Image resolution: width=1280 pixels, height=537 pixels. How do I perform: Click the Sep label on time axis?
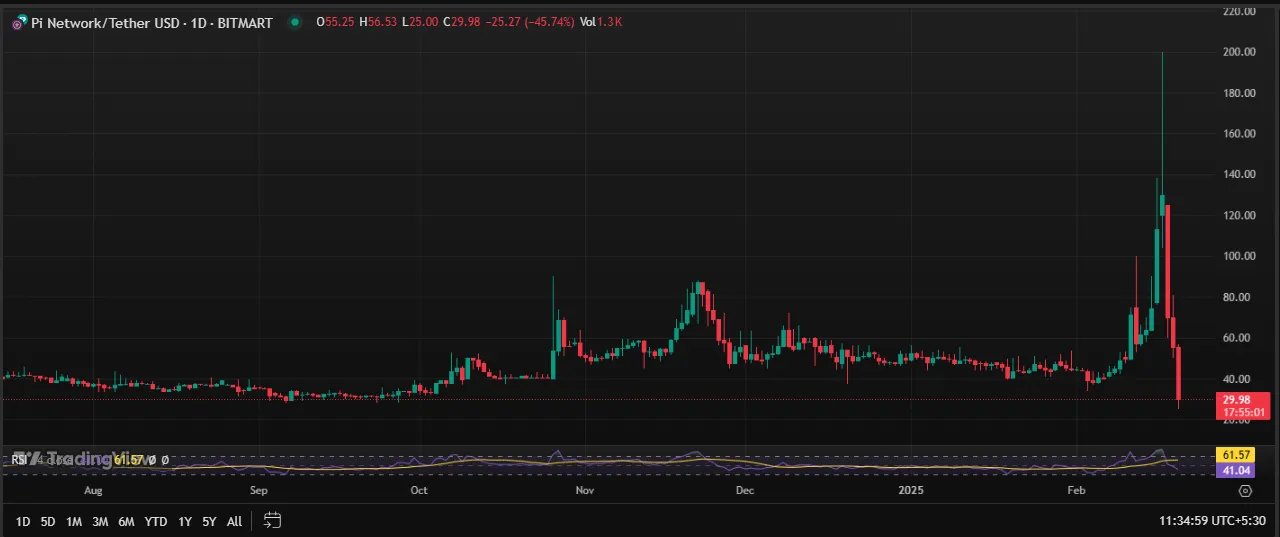pyautogui.click(x=259, y=491)
